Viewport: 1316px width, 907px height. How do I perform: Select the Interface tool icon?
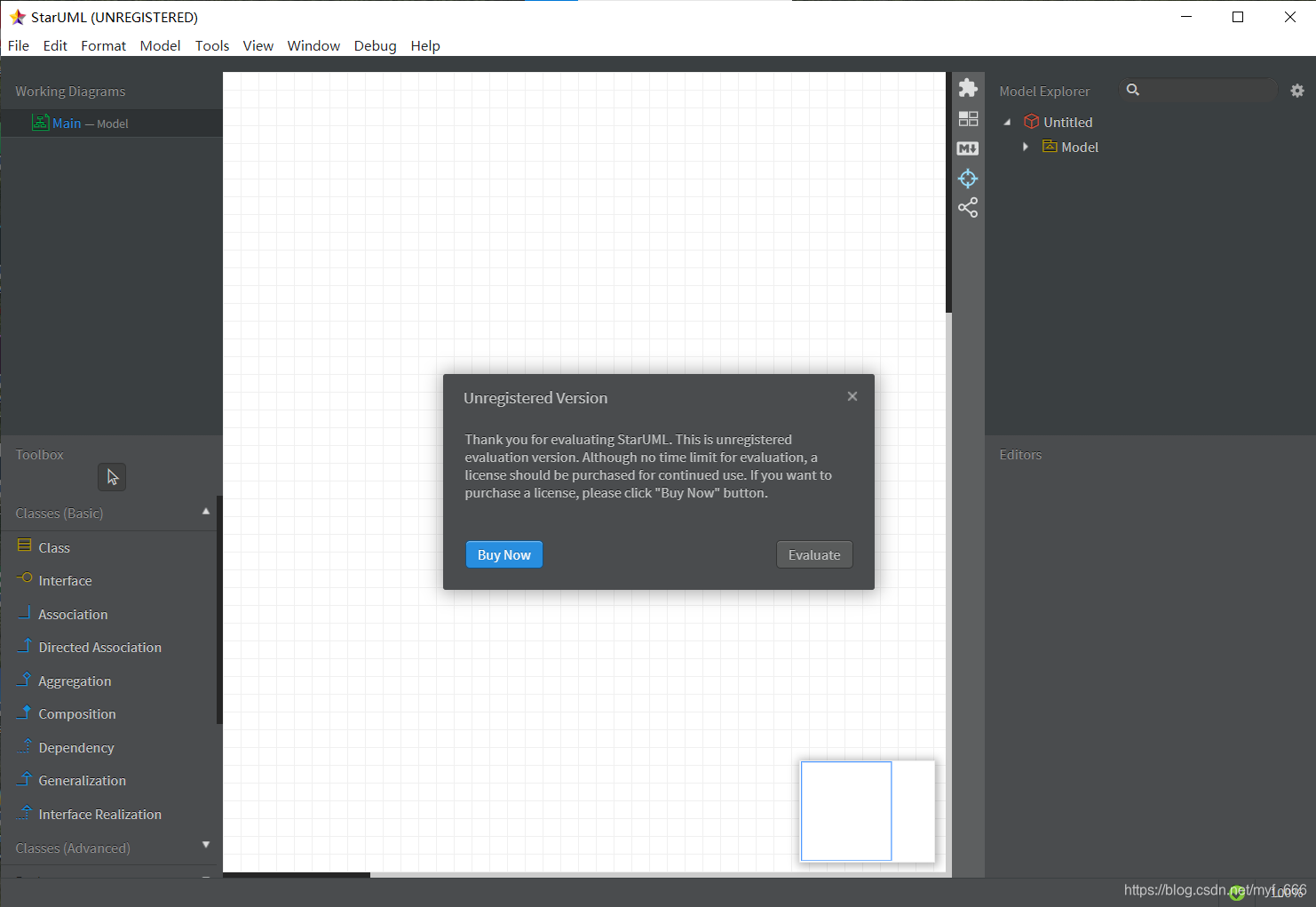25,578
